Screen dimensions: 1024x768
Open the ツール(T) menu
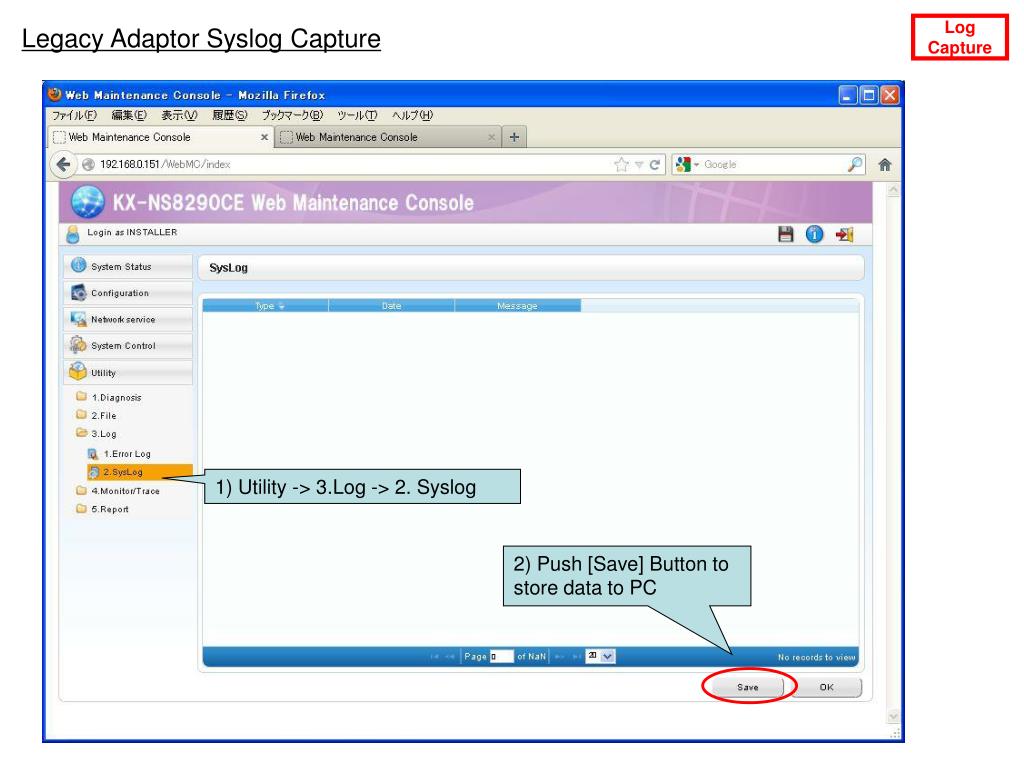357,116
